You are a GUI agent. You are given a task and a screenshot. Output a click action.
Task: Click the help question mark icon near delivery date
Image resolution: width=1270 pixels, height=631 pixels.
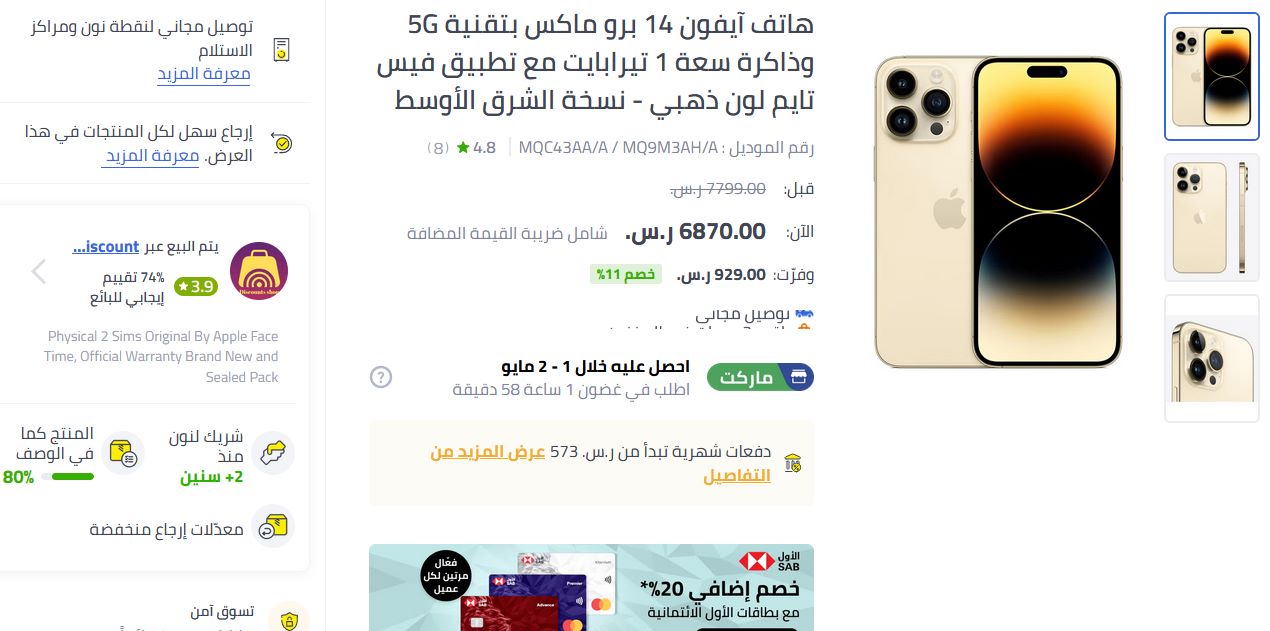click(381, 377)
